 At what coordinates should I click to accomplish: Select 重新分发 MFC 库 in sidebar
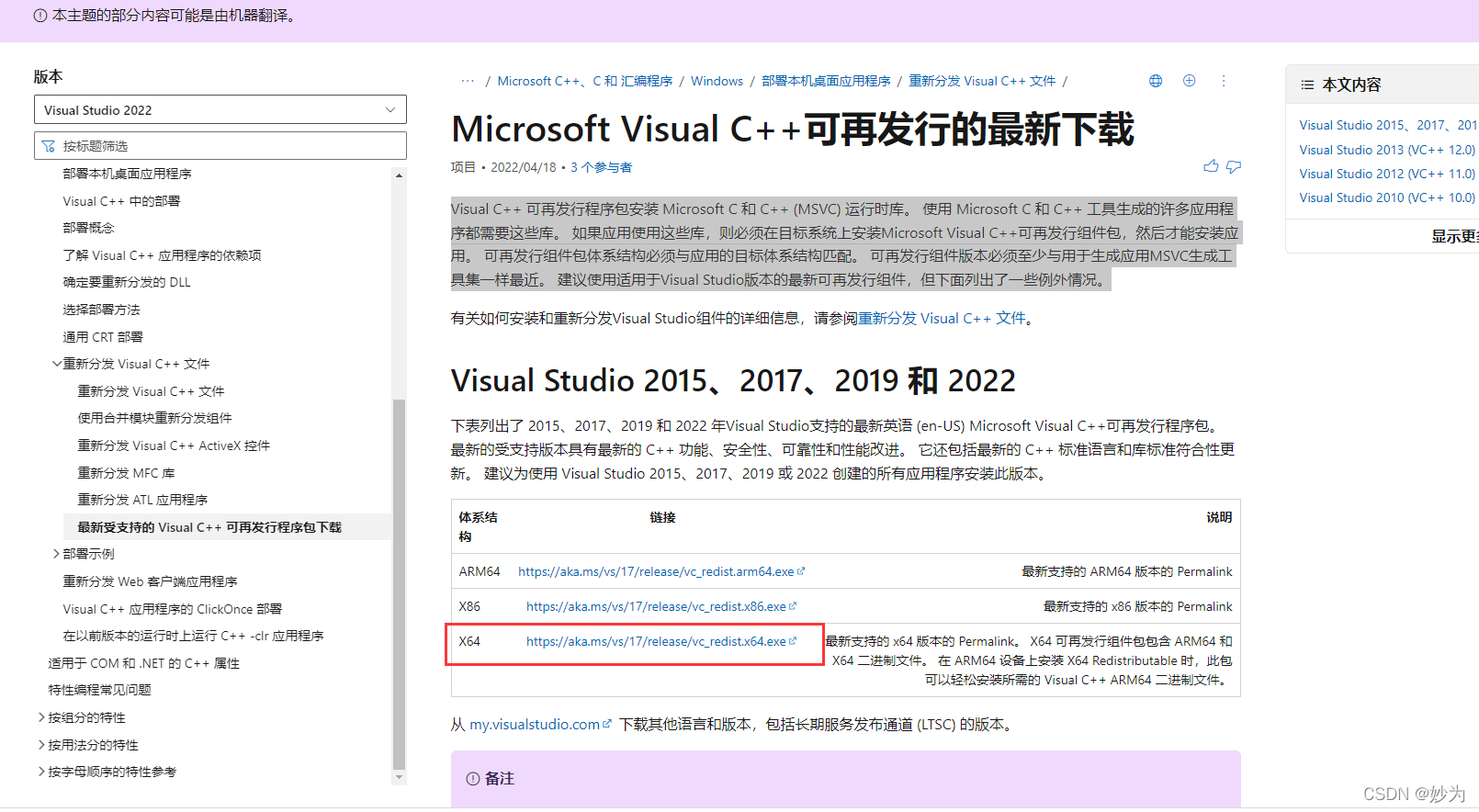pos(126,473)
